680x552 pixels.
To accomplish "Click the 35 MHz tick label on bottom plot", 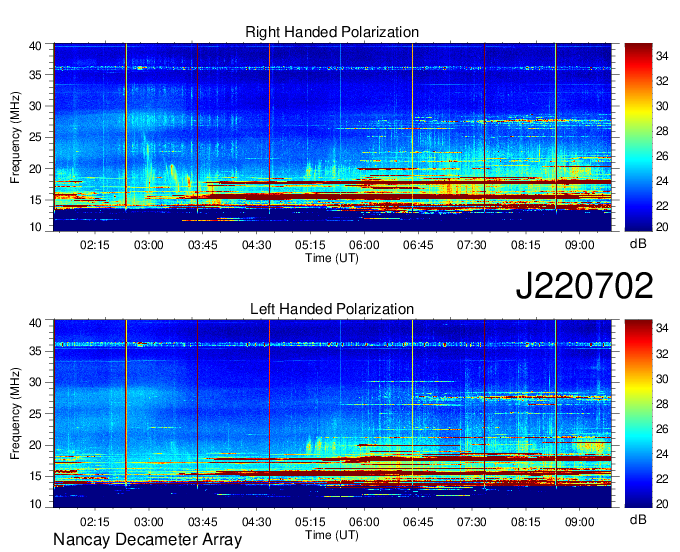I will point(35,352).
